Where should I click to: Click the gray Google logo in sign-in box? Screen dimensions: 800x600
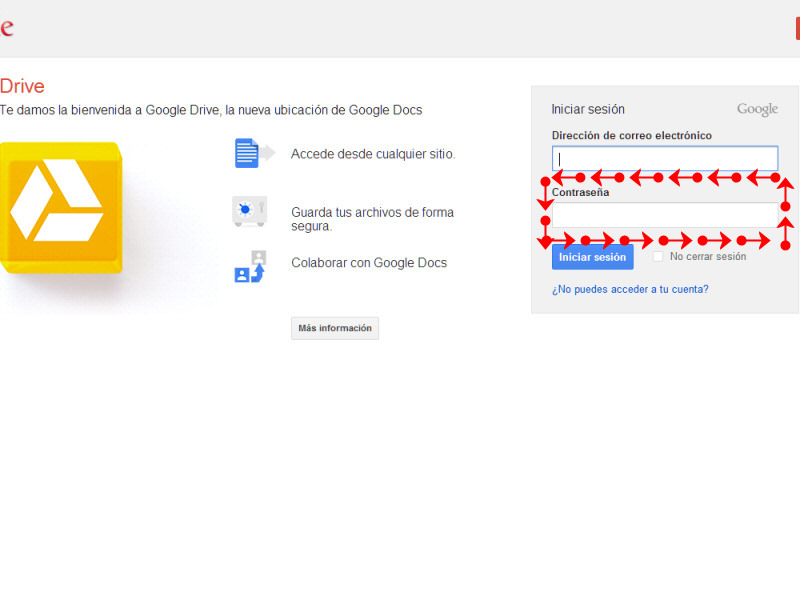tap(757, 109)
